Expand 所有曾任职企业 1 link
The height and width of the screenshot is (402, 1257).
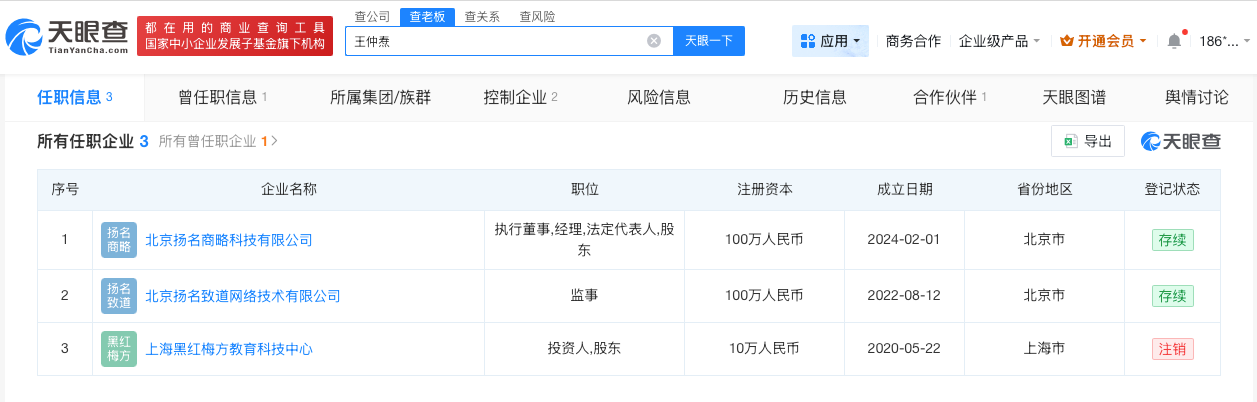pos(218,142)
